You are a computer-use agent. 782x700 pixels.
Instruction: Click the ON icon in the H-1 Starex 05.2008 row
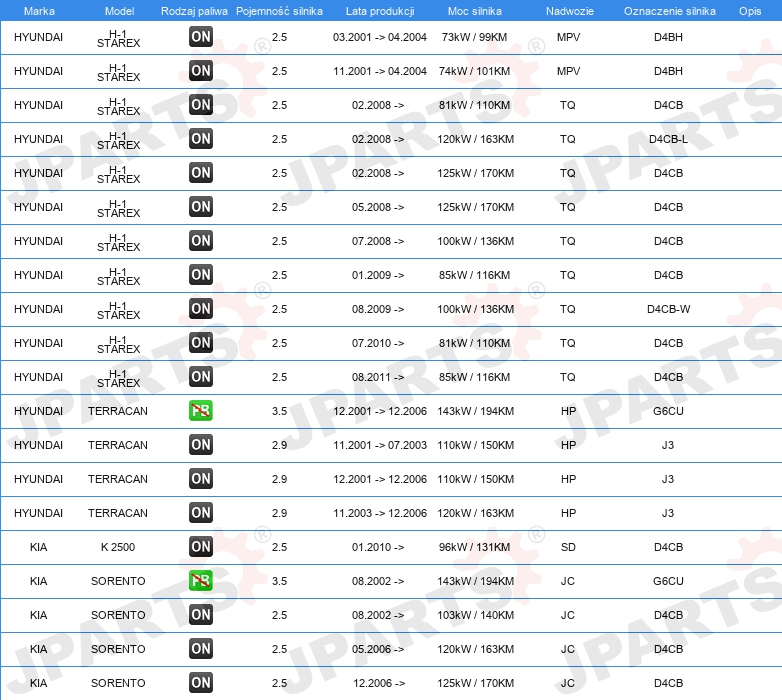point(201,206)
